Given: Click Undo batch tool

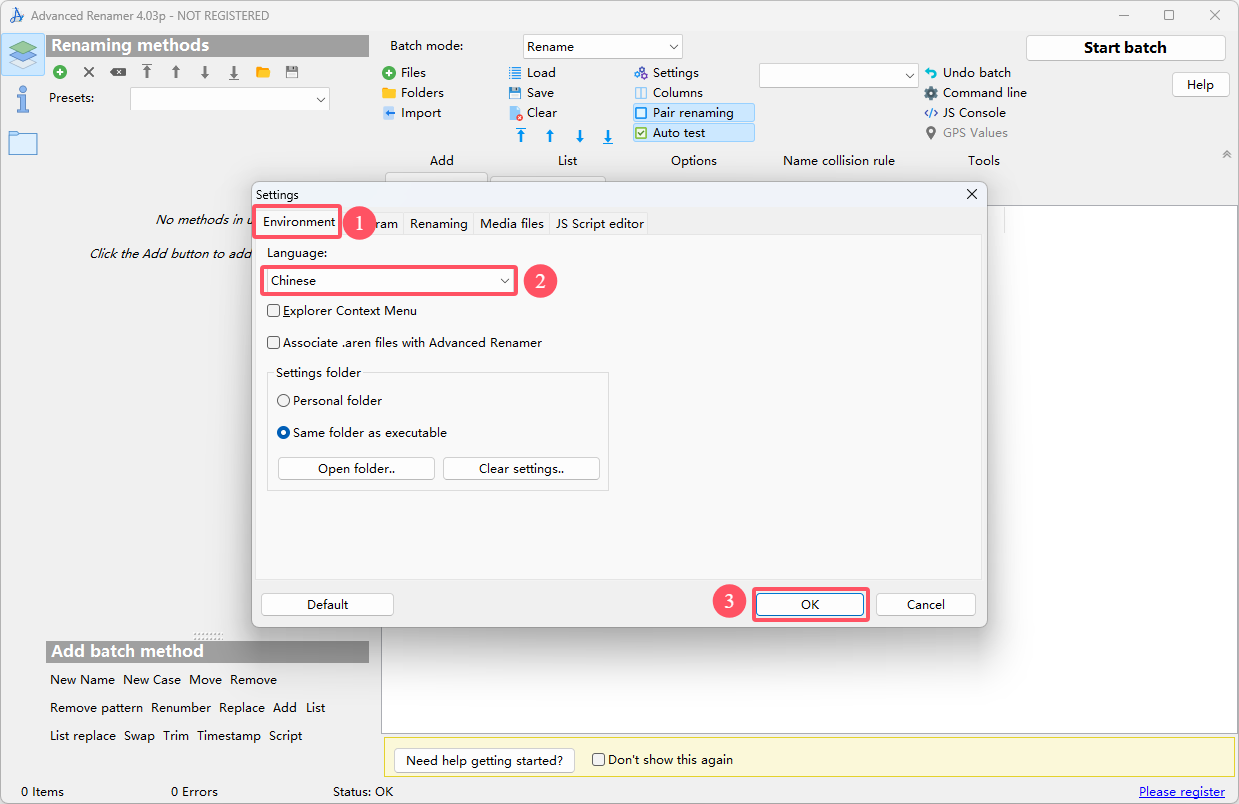Looking at the screenshot, I should click(968, 73).
